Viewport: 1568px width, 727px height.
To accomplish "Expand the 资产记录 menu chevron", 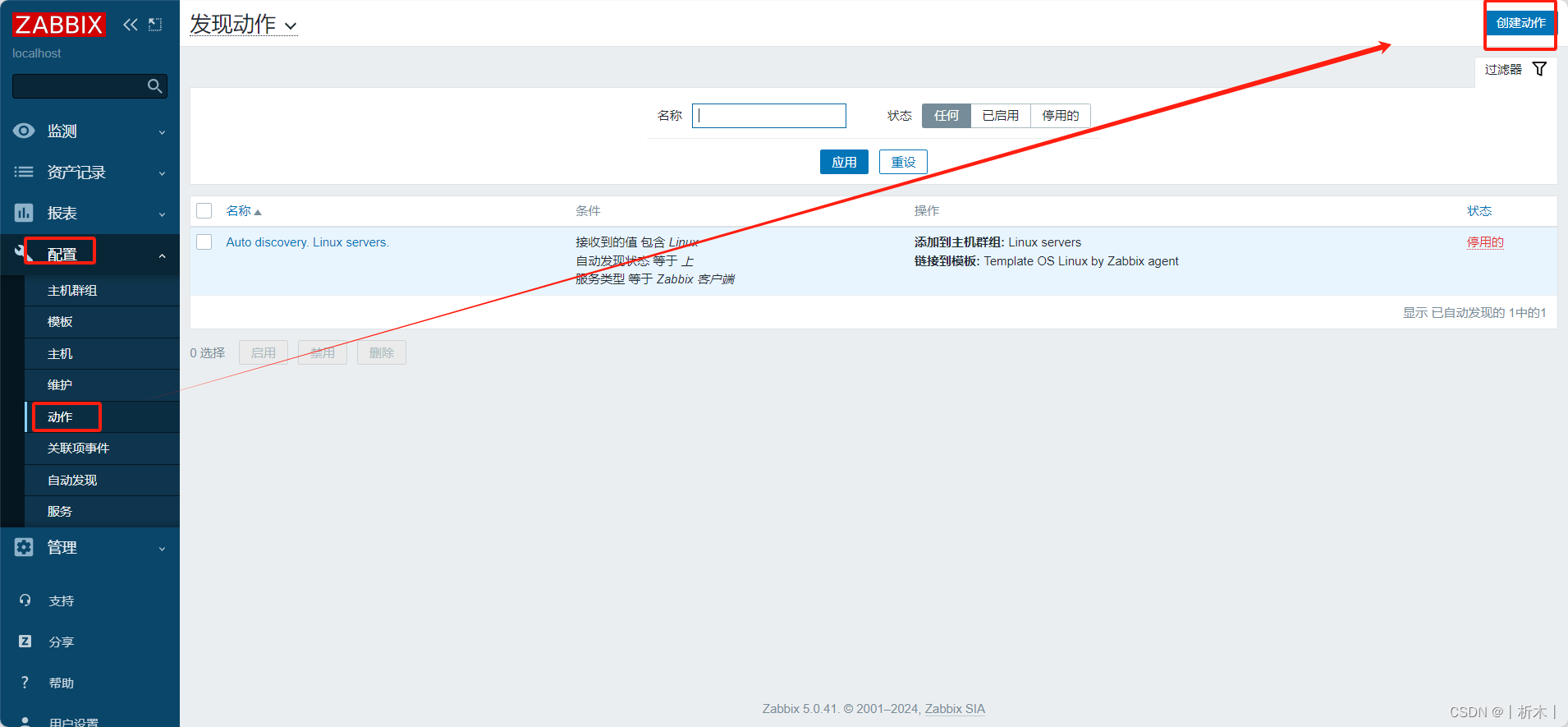I will tap(162, 173).
